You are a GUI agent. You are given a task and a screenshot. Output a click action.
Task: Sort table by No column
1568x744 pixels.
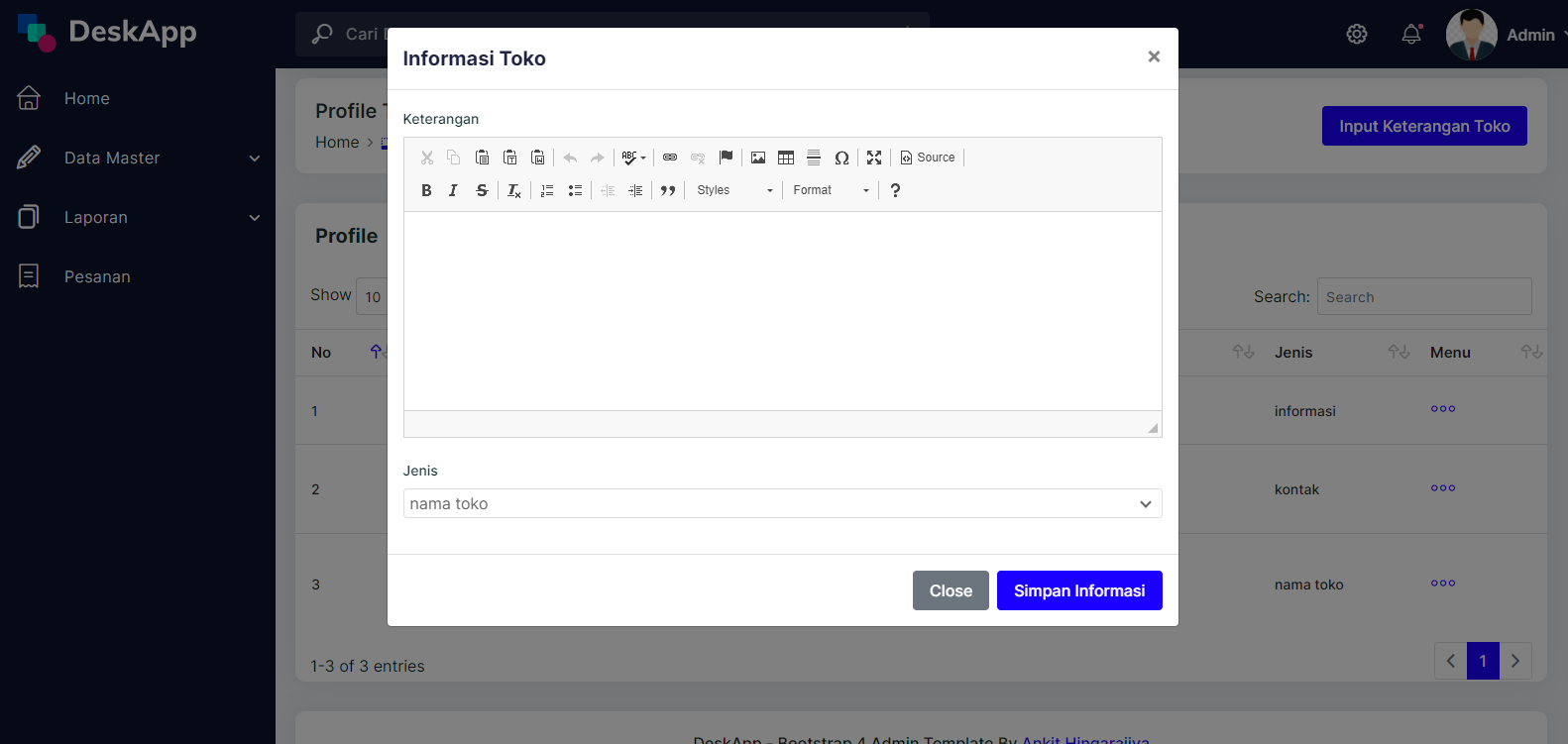click(x=342, y=352)
